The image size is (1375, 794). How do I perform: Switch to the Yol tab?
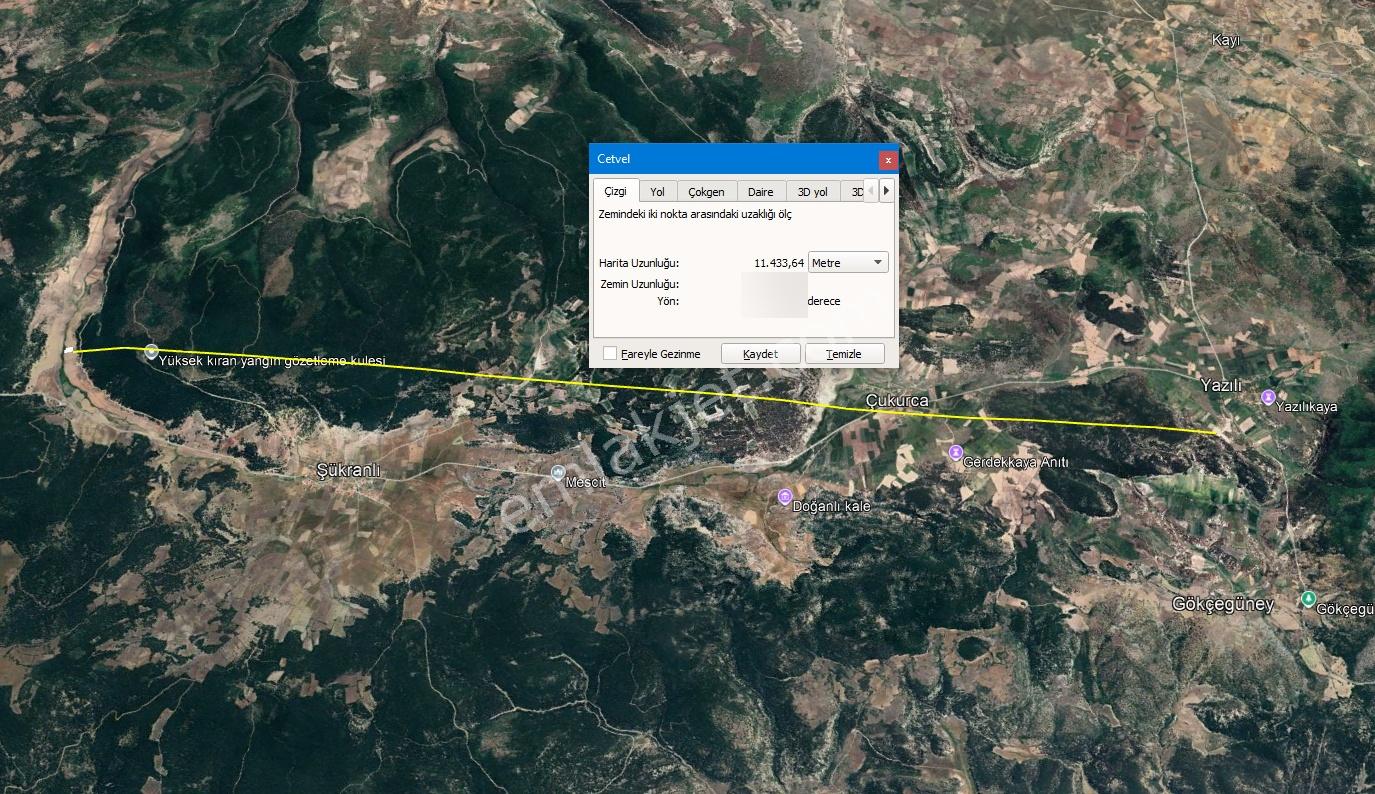pos(657,192)
